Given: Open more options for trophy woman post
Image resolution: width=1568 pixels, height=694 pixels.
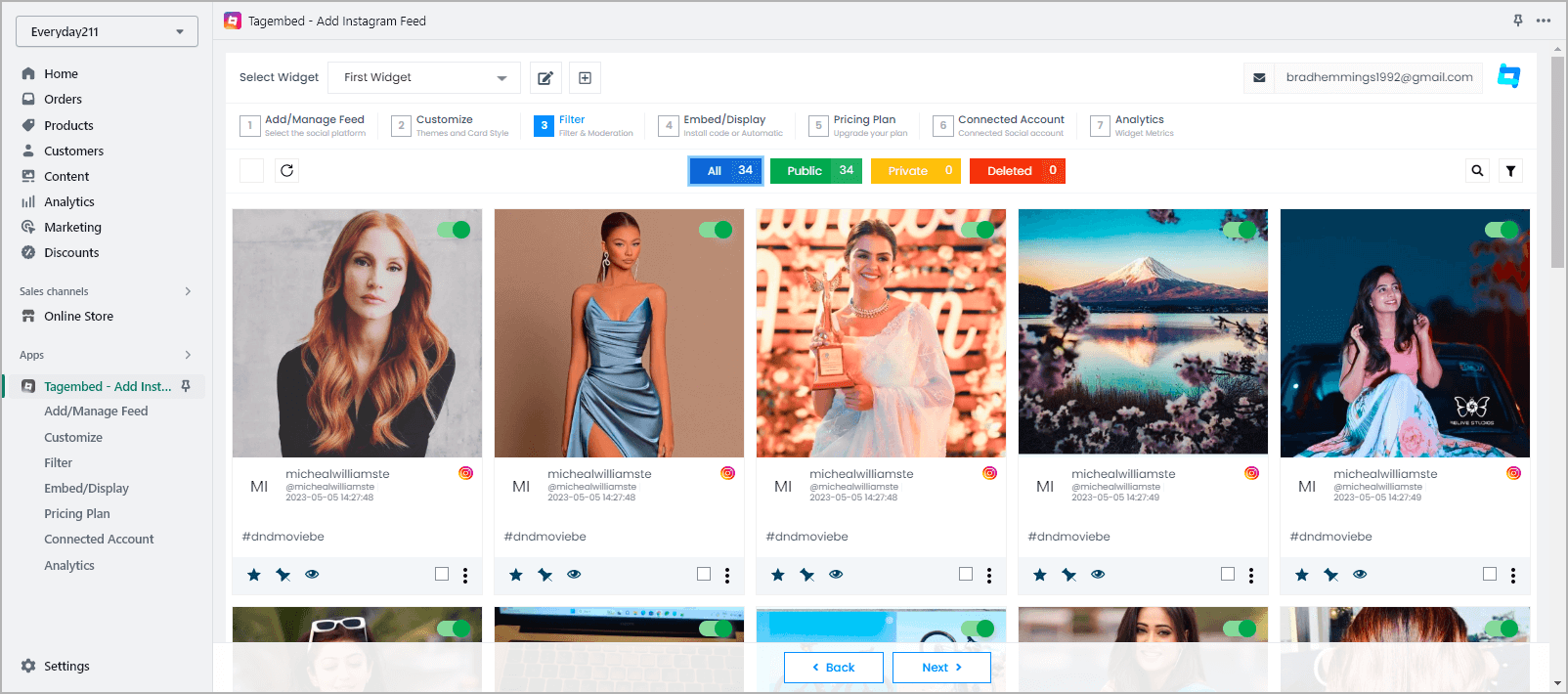Looking at the screenshot, I should [x=989, y=576].
